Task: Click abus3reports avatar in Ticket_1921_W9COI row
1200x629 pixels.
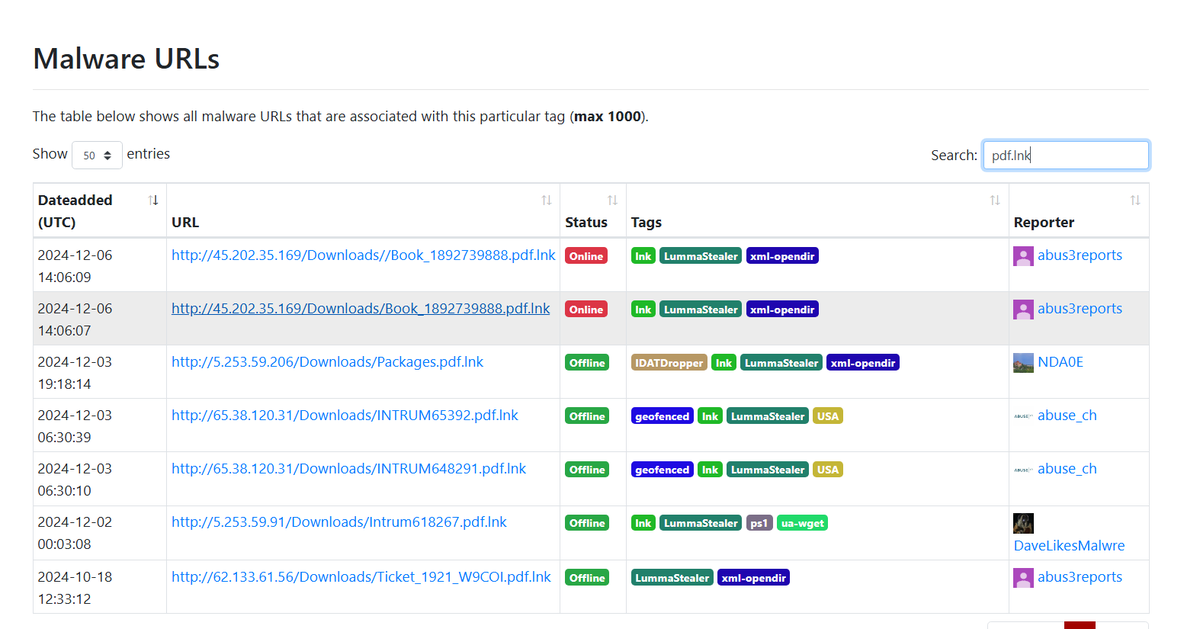Action: coord(1023,577)
